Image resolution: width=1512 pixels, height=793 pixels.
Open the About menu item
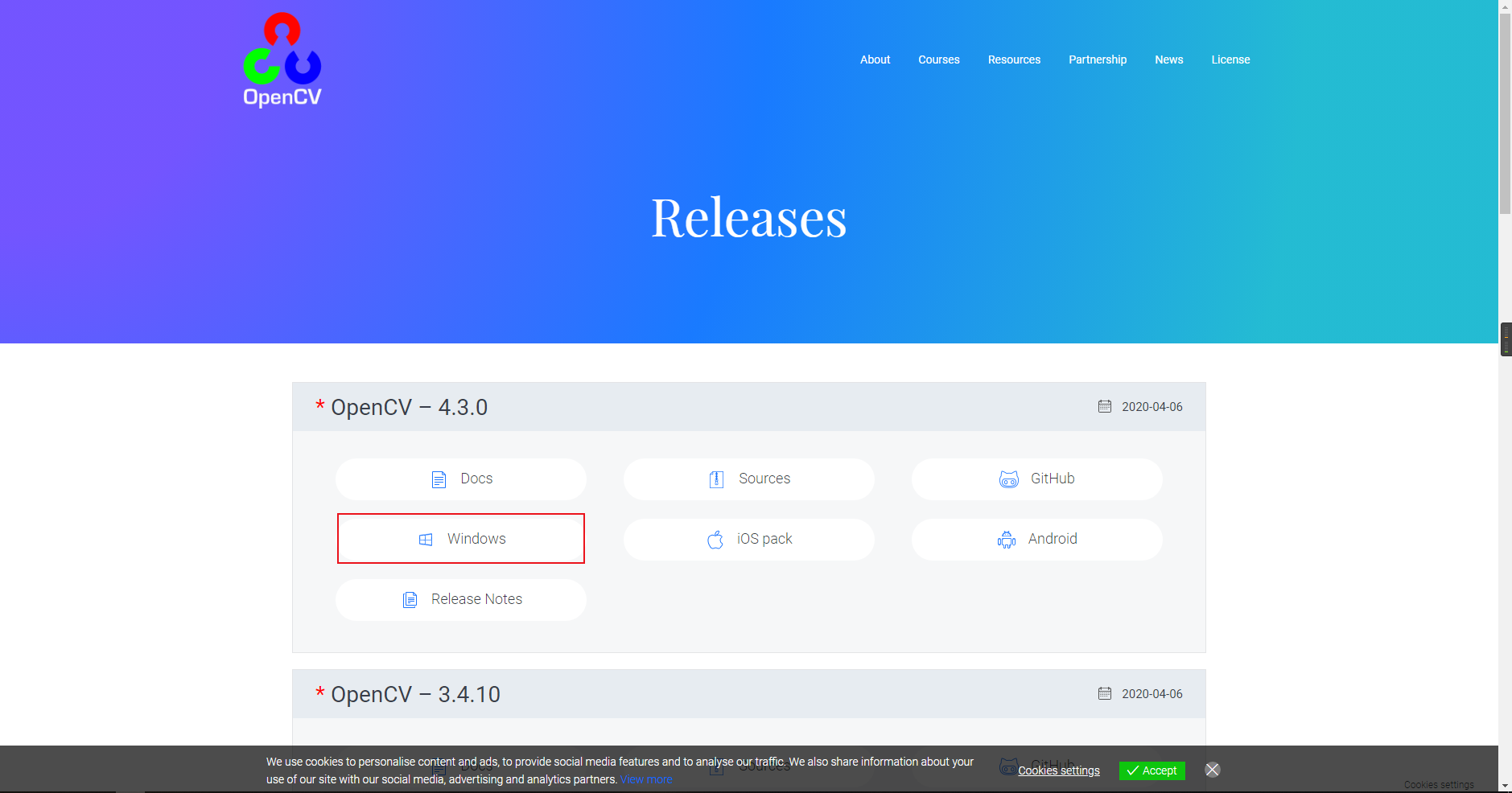click(x=875, y=60)
